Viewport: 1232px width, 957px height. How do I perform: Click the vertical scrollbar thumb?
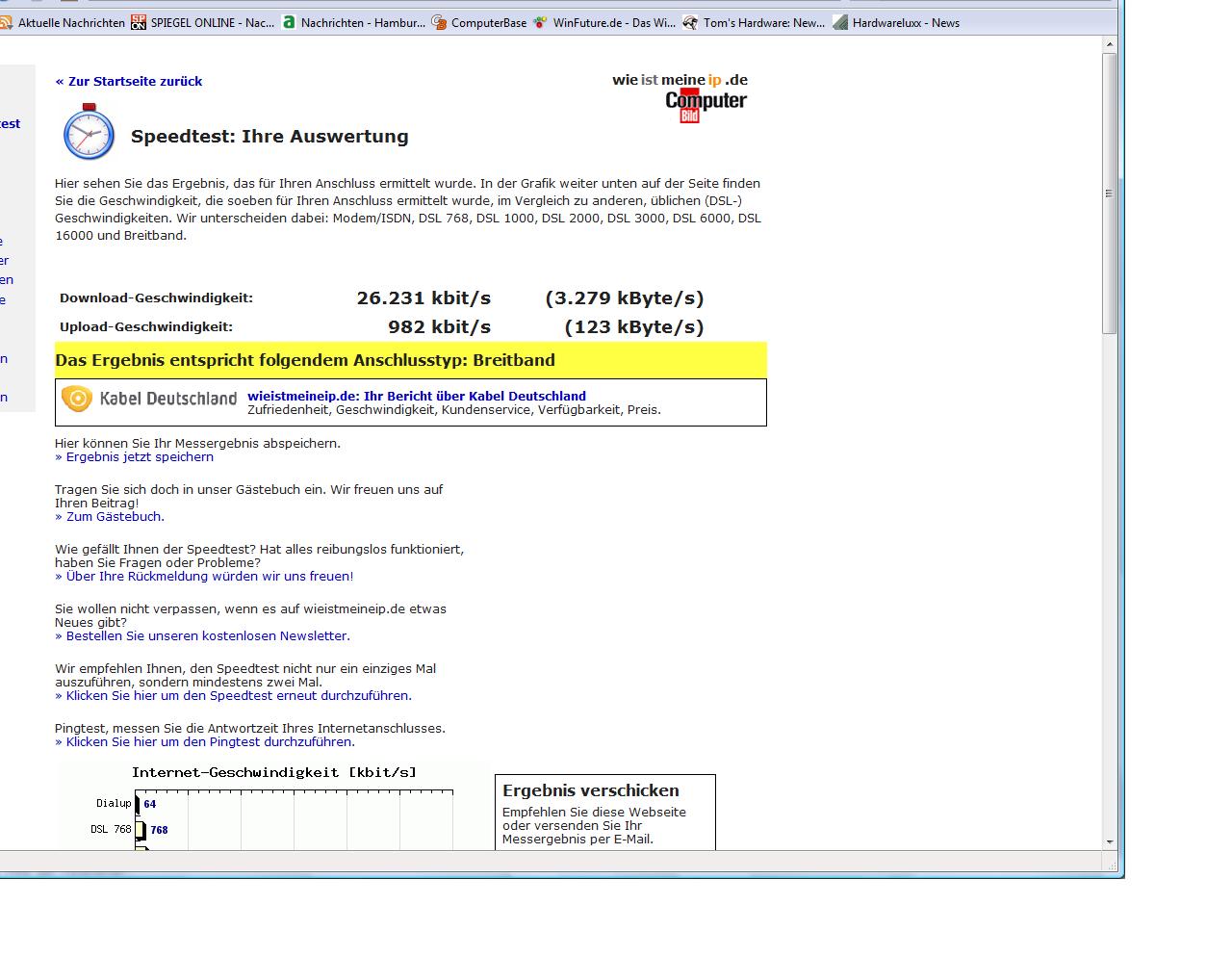[1110, 194]
